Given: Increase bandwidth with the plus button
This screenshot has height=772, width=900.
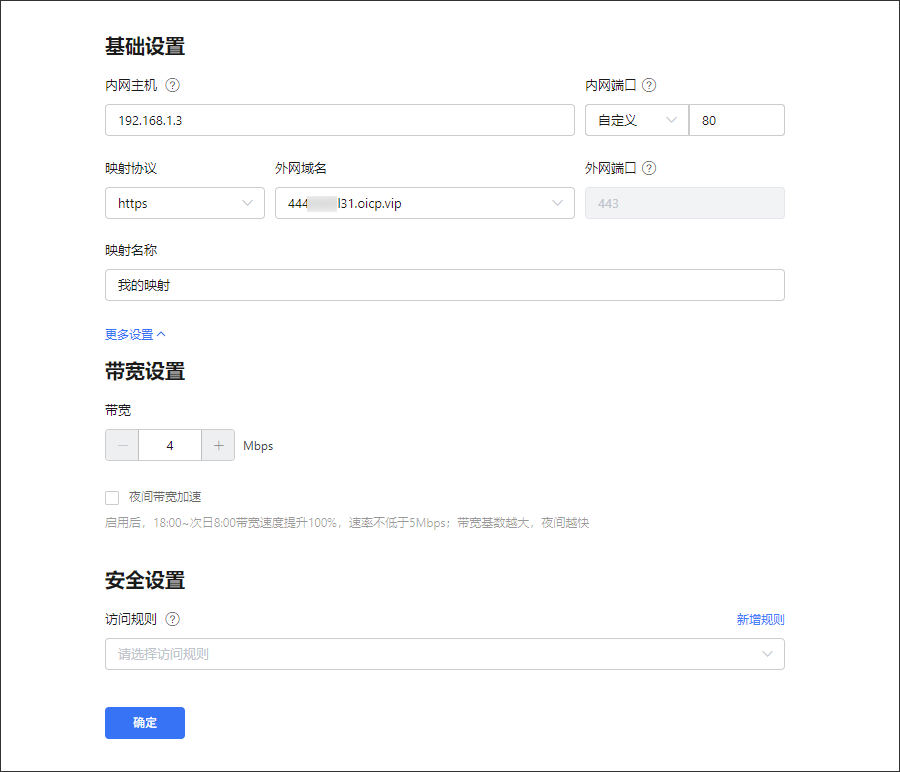Looking at the screenshot, I should 218,446.
